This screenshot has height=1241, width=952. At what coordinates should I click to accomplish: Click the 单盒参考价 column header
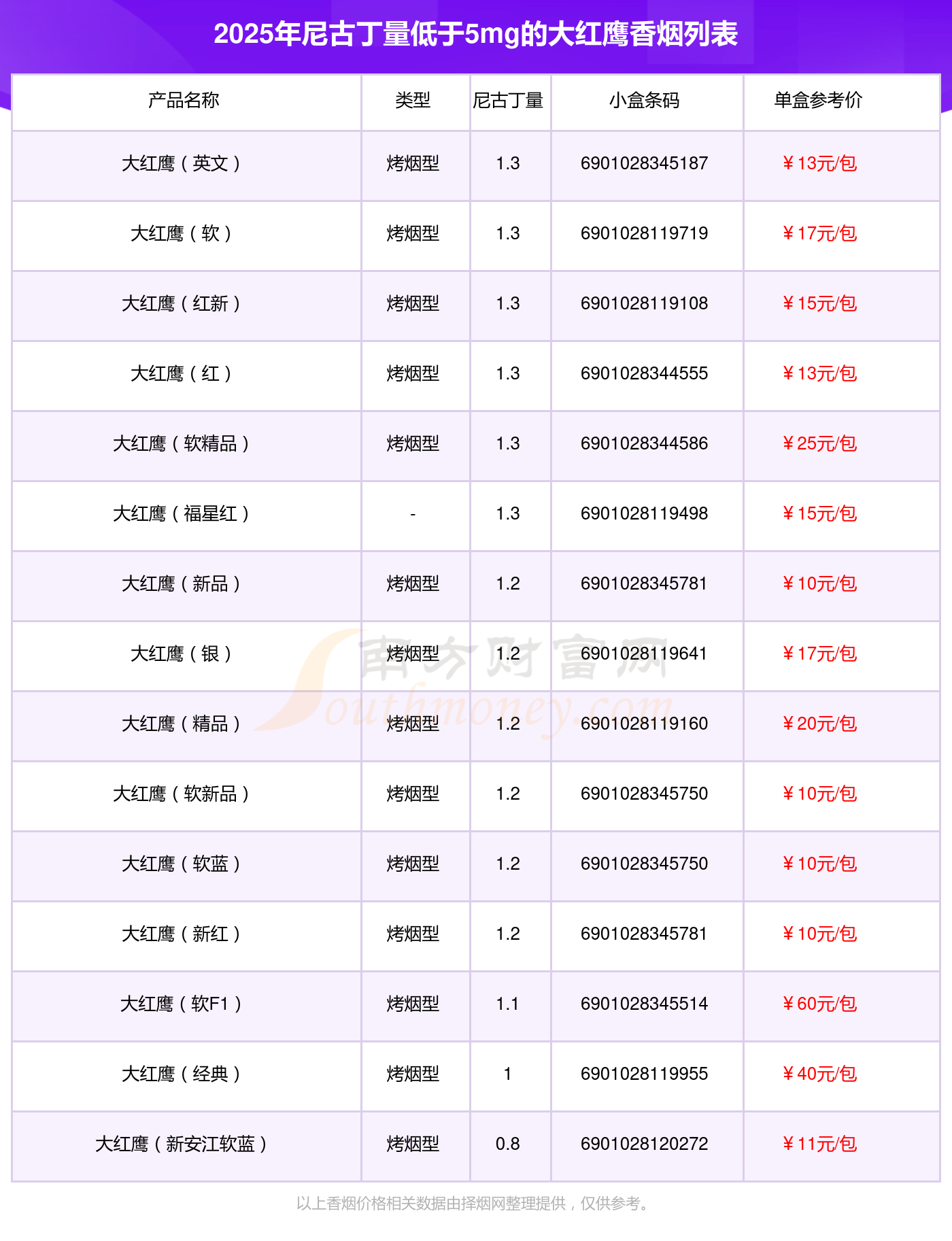pos(818,101)
